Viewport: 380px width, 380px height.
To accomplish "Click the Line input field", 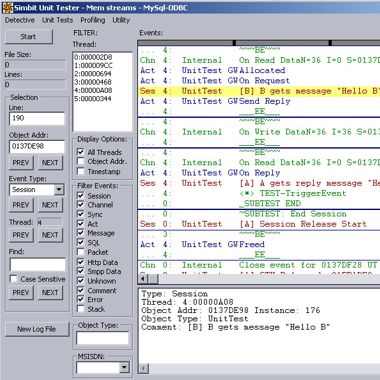I will 37,119.
